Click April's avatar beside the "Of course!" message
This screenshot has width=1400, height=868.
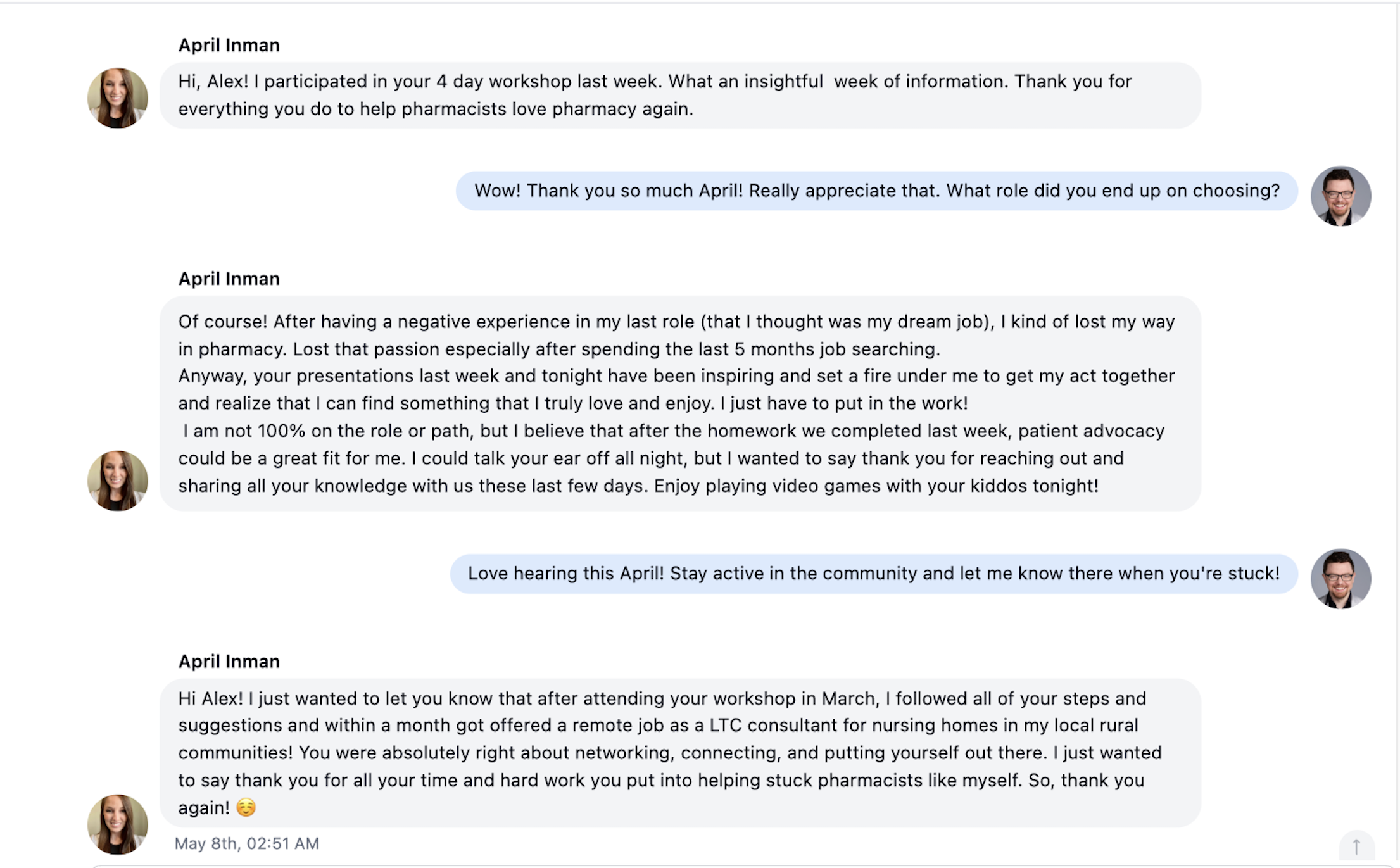tap(118, 481)
